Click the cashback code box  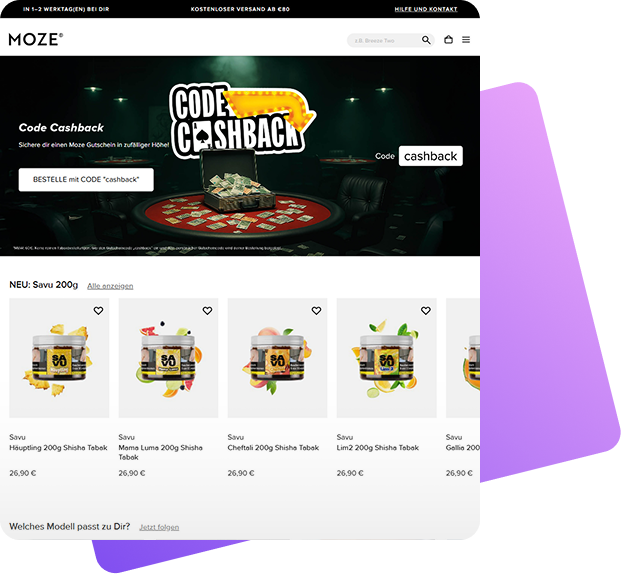click(430, 156)
